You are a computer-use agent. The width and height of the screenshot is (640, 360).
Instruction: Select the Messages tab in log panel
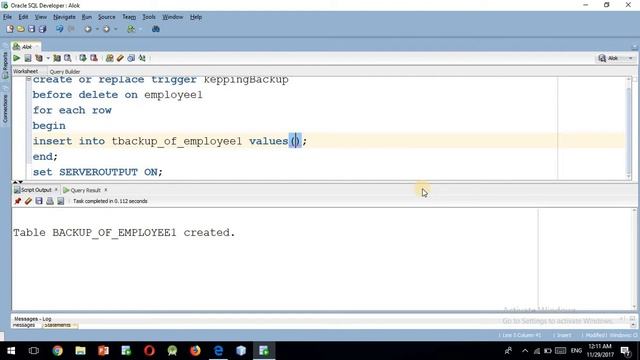(x=24, y=325)
